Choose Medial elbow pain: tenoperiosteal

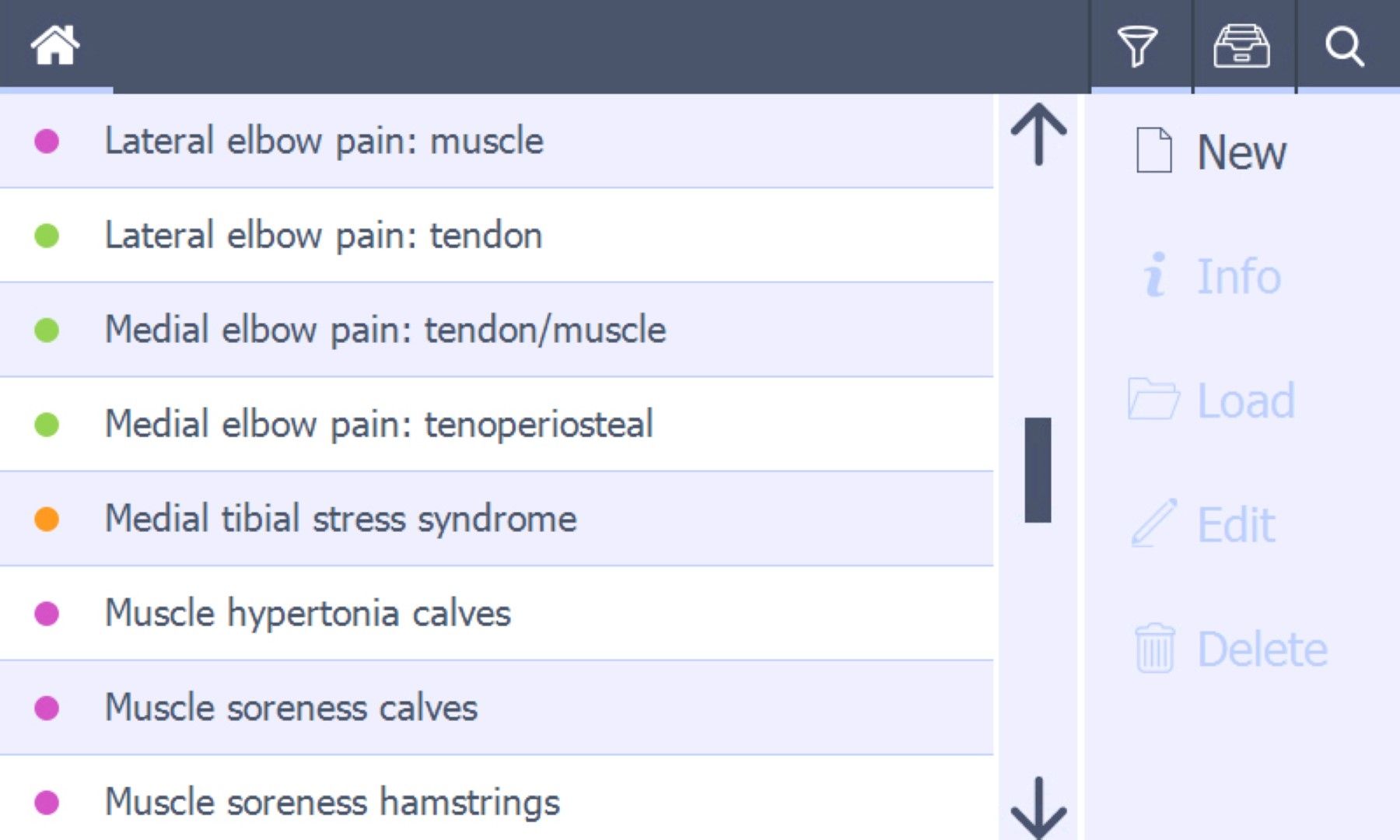pos(379,425)
